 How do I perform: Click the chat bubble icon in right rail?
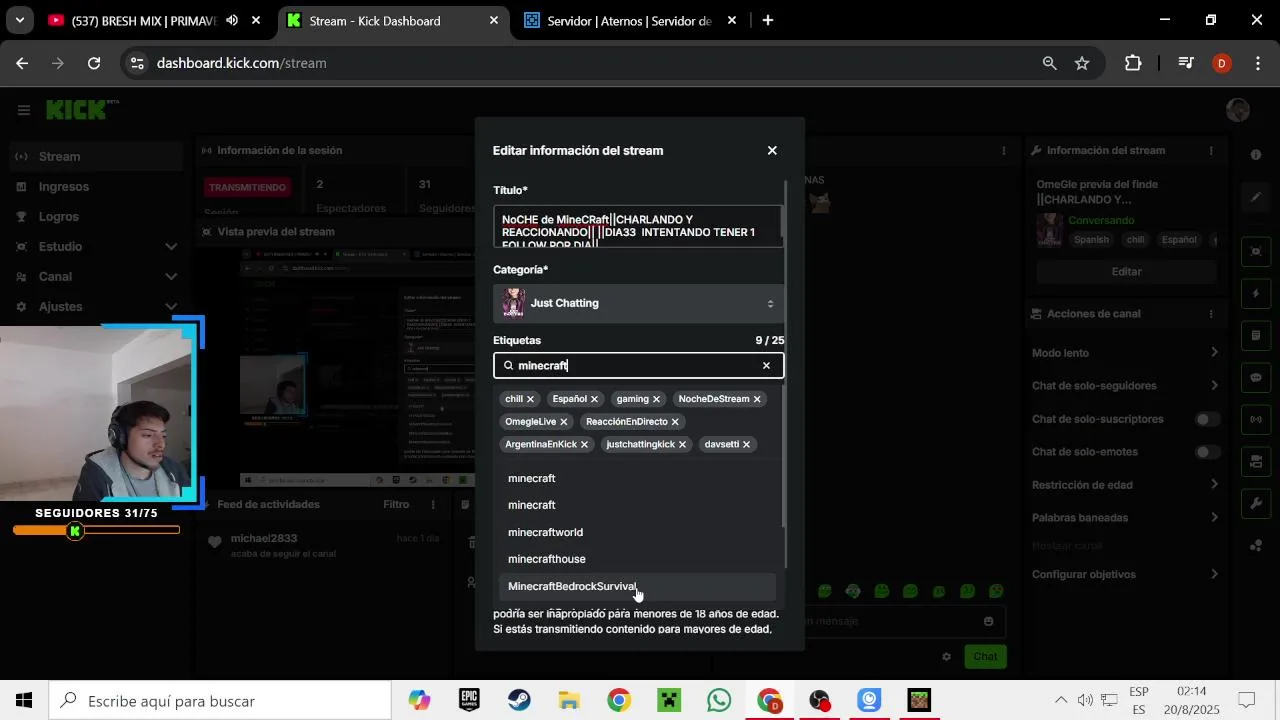coord(1256,378)
